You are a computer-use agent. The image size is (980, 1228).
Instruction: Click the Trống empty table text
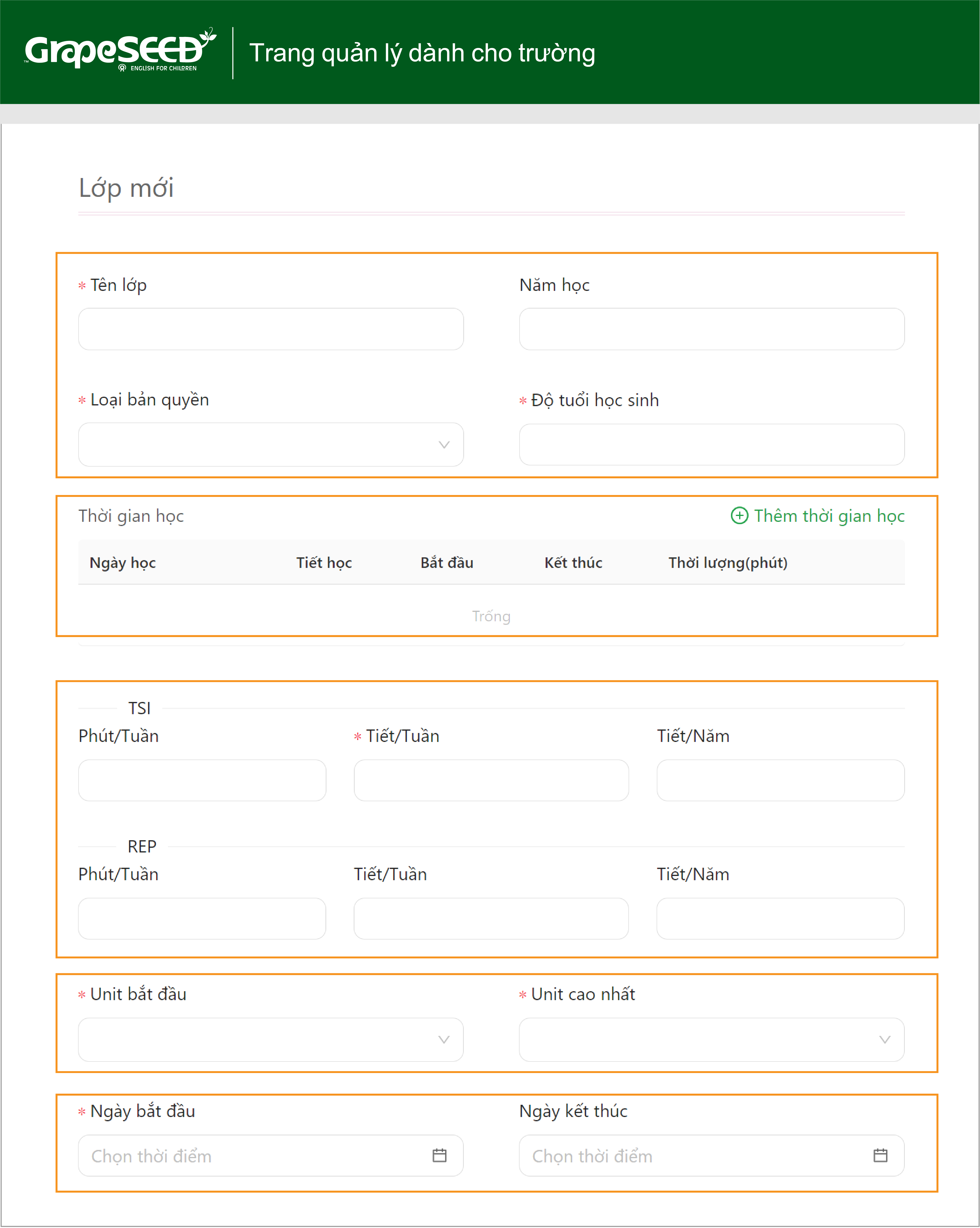[x=491, y=616]
